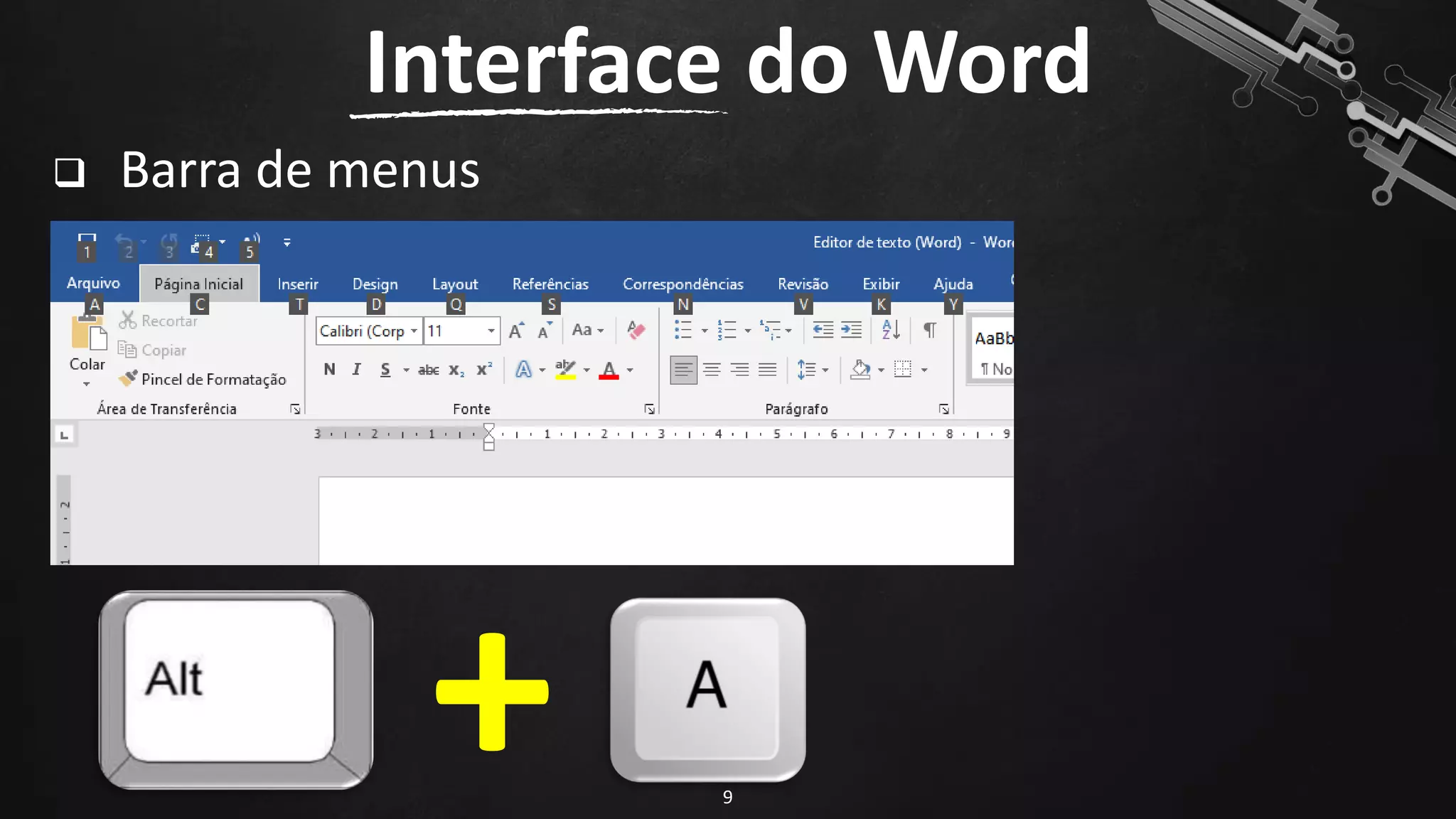Apply the yellow text highlight color
Image resolution: width=1456 pixels, height=819 pixels.
pos(565,369)
